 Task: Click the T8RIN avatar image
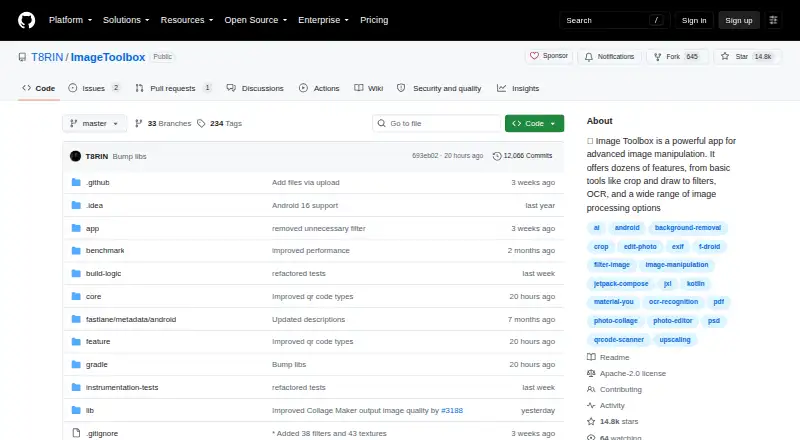coord(76,156)
